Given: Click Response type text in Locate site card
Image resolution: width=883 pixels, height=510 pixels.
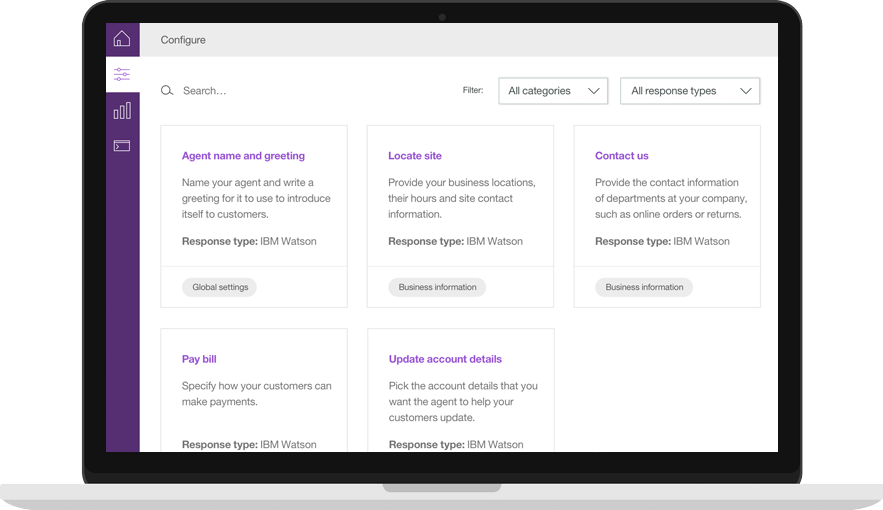Looking at the screenshot, I should tap(455, 241).
